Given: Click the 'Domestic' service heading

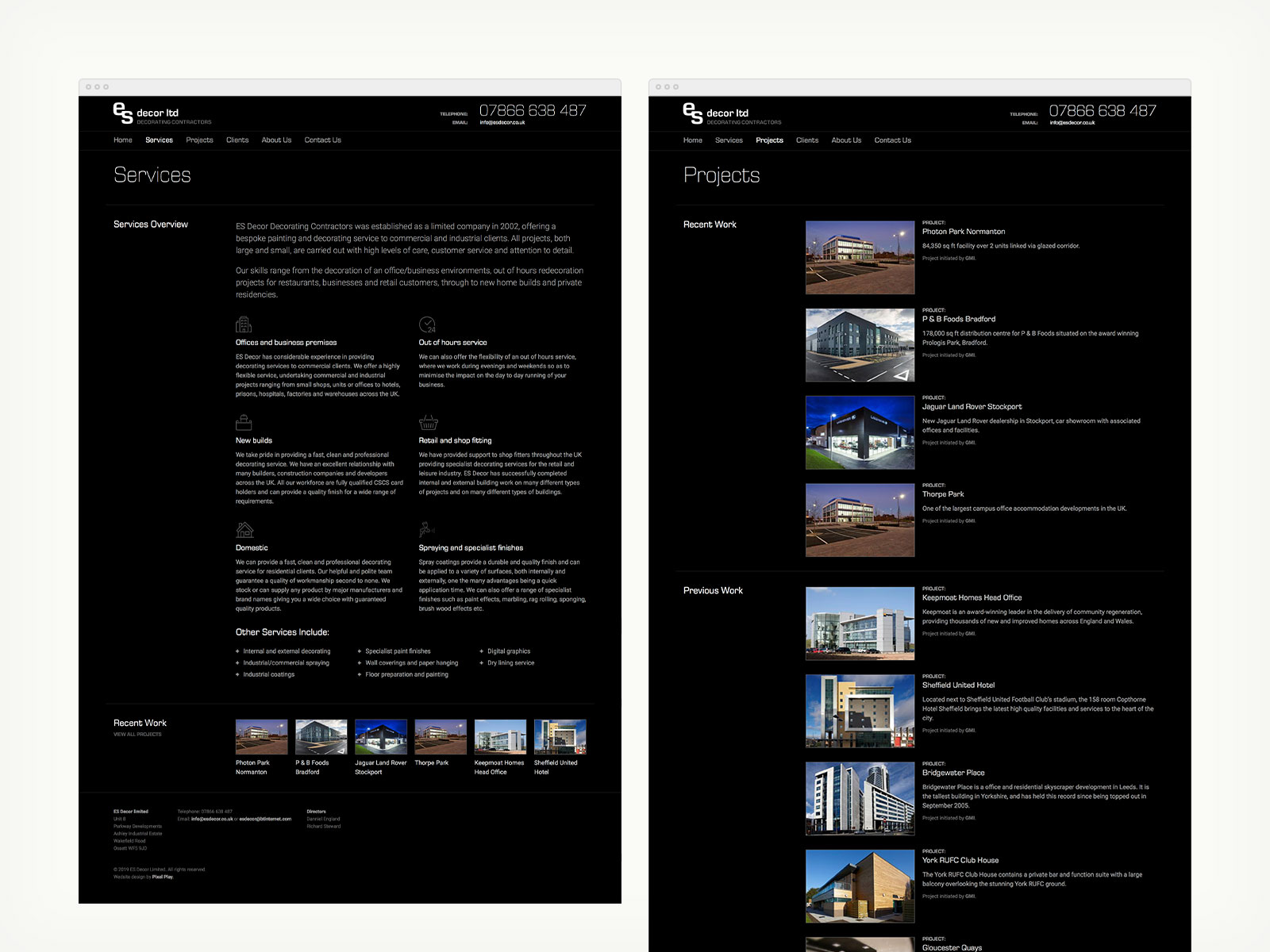Looking at the screenshot, I should pyautogui.click(x=252, y=548).
